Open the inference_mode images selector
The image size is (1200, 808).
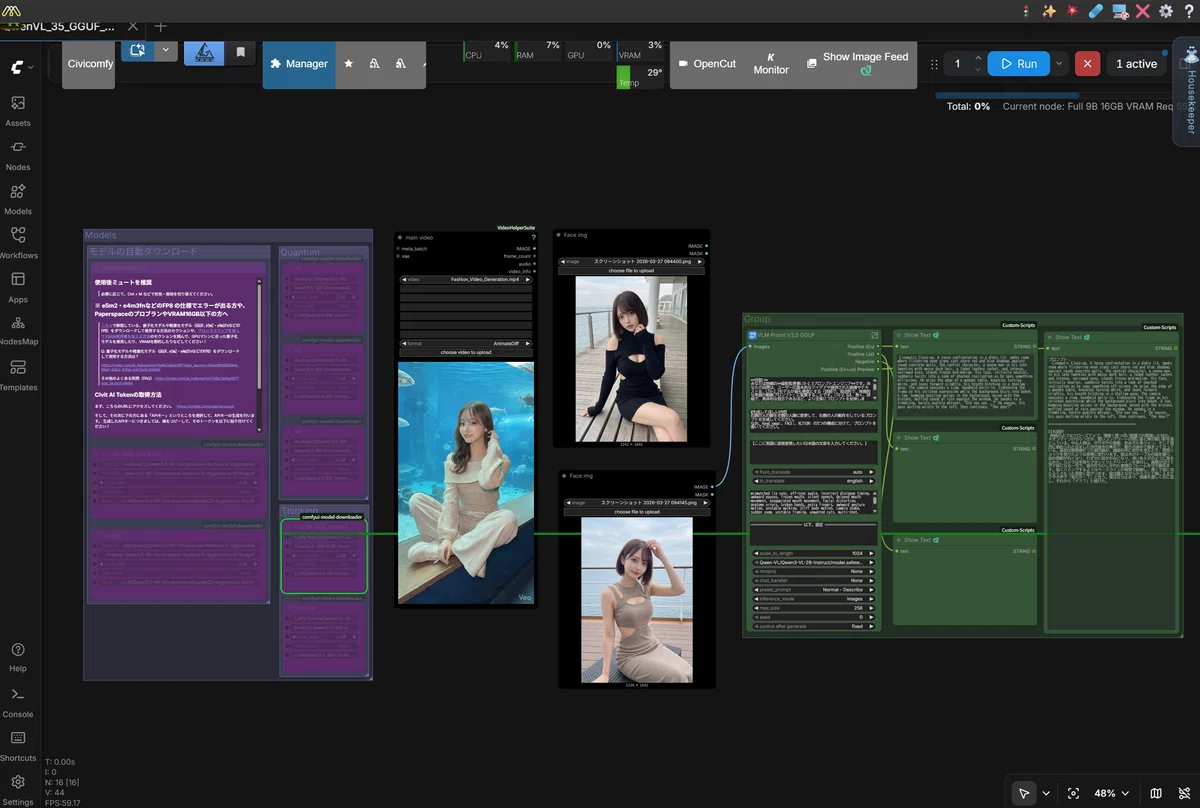813,599
